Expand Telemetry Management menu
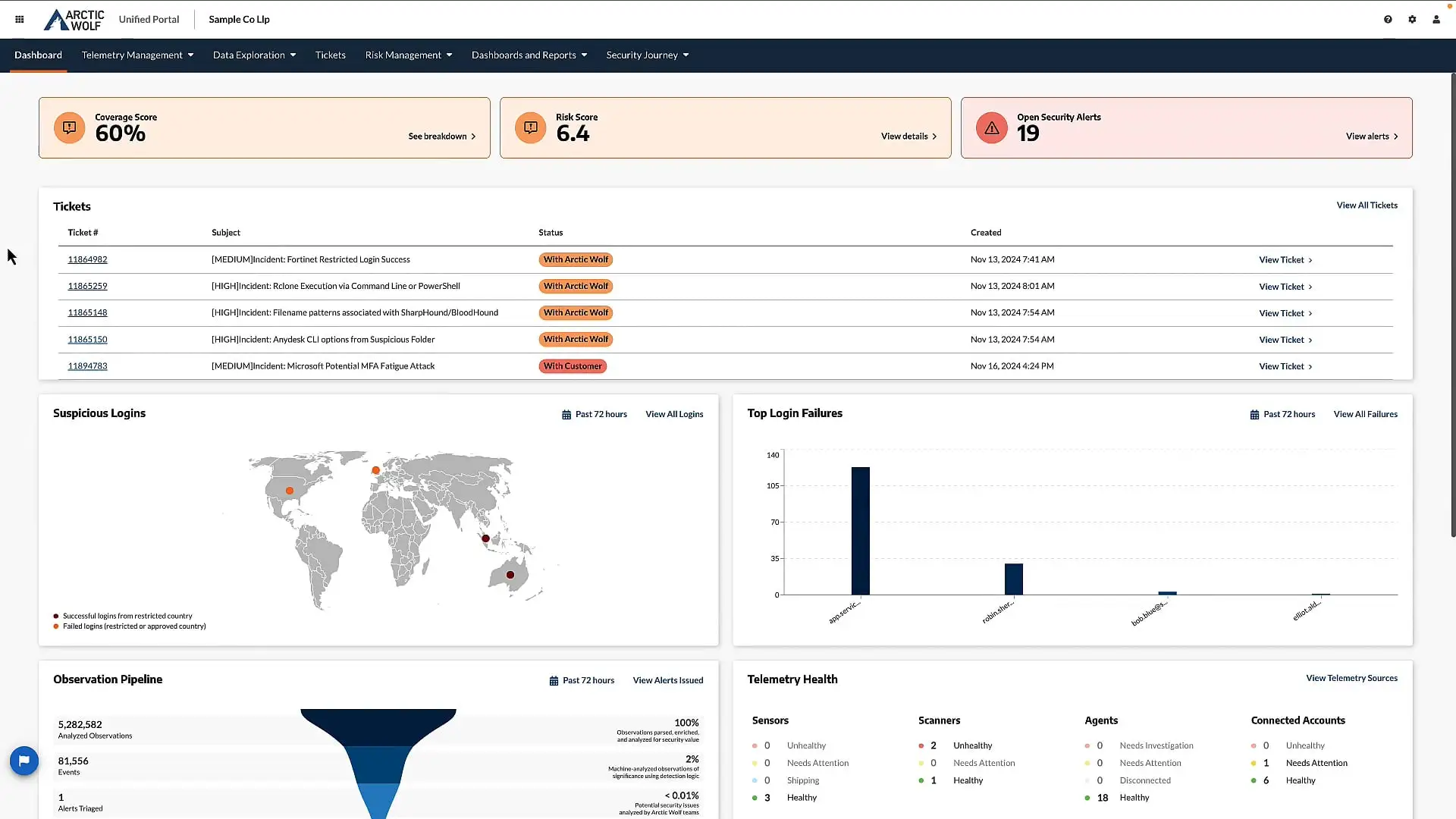Image resolution: width=1456 pixels, height=819 pixels. [x=137, y=55]
